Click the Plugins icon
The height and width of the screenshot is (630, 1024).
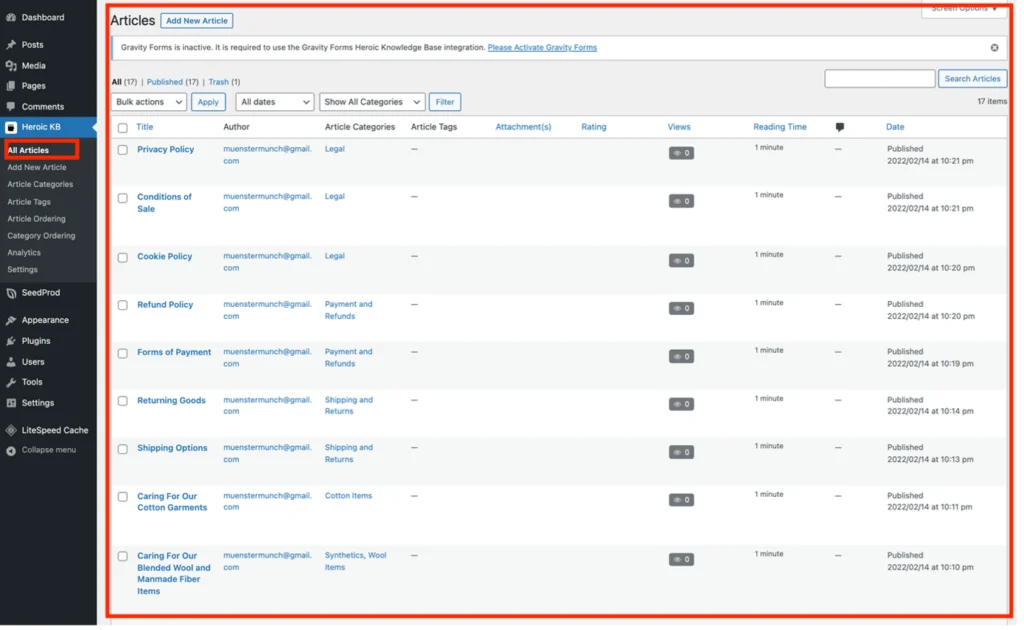11,343
